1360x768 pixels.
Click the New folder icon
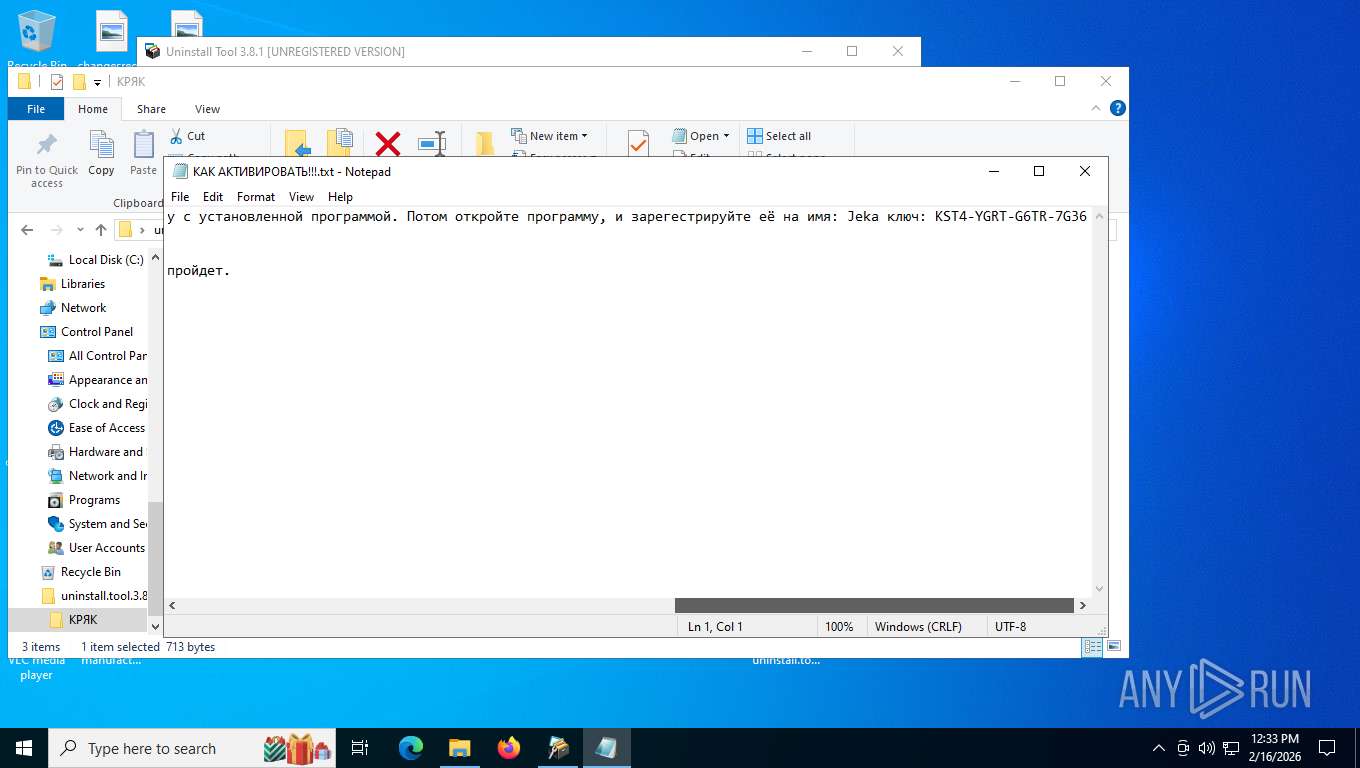pyautogui.click(x=485, y=144)
